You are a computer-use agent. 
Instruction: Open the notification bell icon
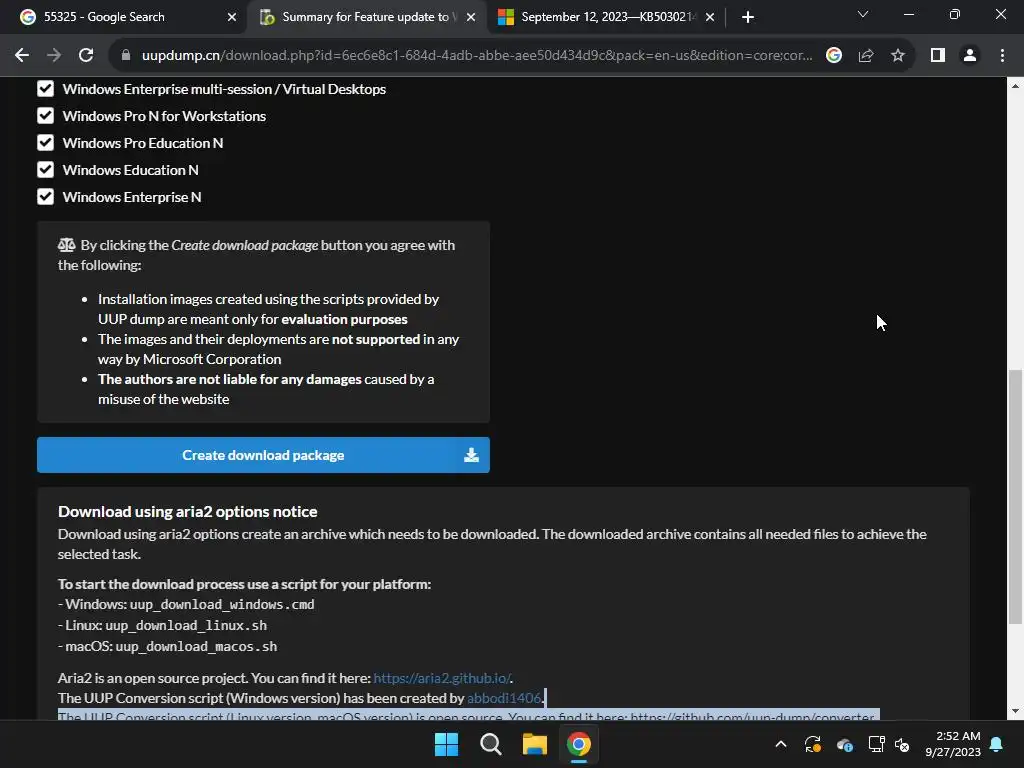click(997, 744)
